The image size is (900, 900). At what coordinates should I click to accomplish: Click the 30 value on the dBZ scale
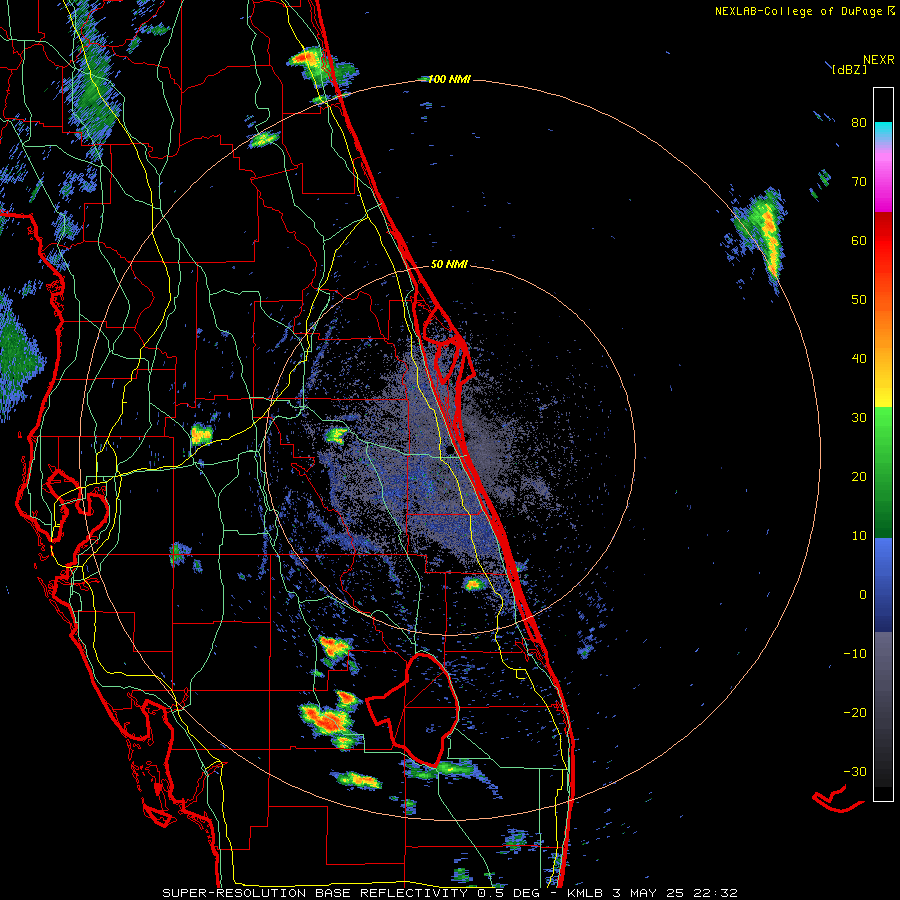tap(859, 417)
